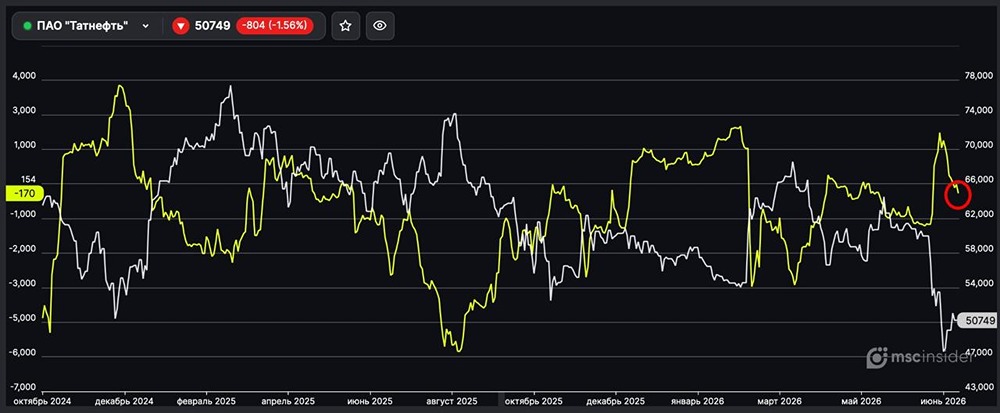Viewport: 1000px width, 413px height.
Task: Click the white 50749 price label on right axis
Action: pos(977,321)
